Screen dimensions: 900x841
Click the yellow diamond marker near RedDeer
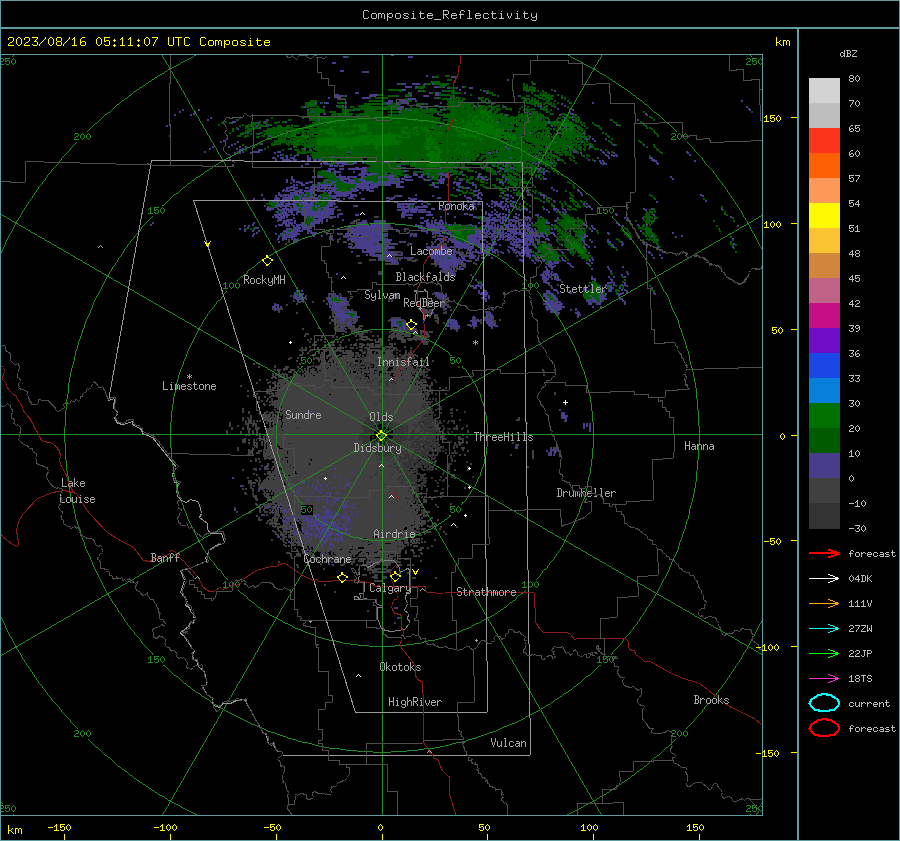tap(411, 325)
